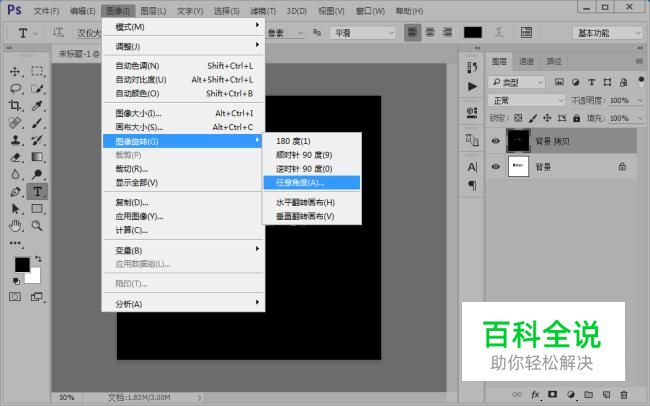The height and width of the screenshot is (406, 650).
Task: Select the Healing Brush tool
Action: [15, 123]
